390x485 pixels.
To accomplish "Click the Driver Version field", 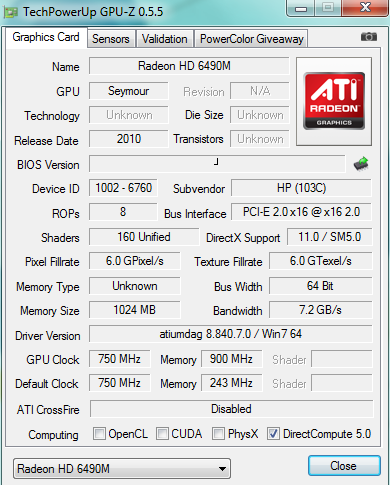I will (x=230, y=334).
